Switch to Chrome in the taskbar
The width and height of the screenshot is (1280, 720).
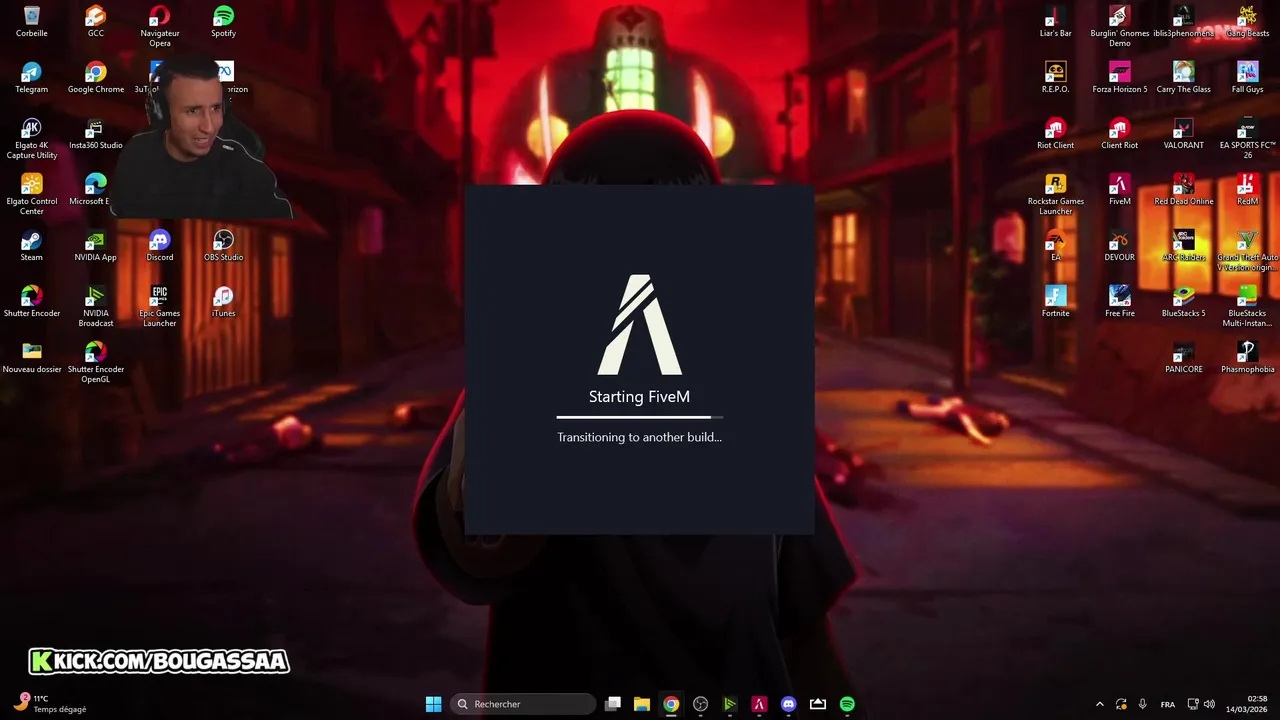point(671,704)
